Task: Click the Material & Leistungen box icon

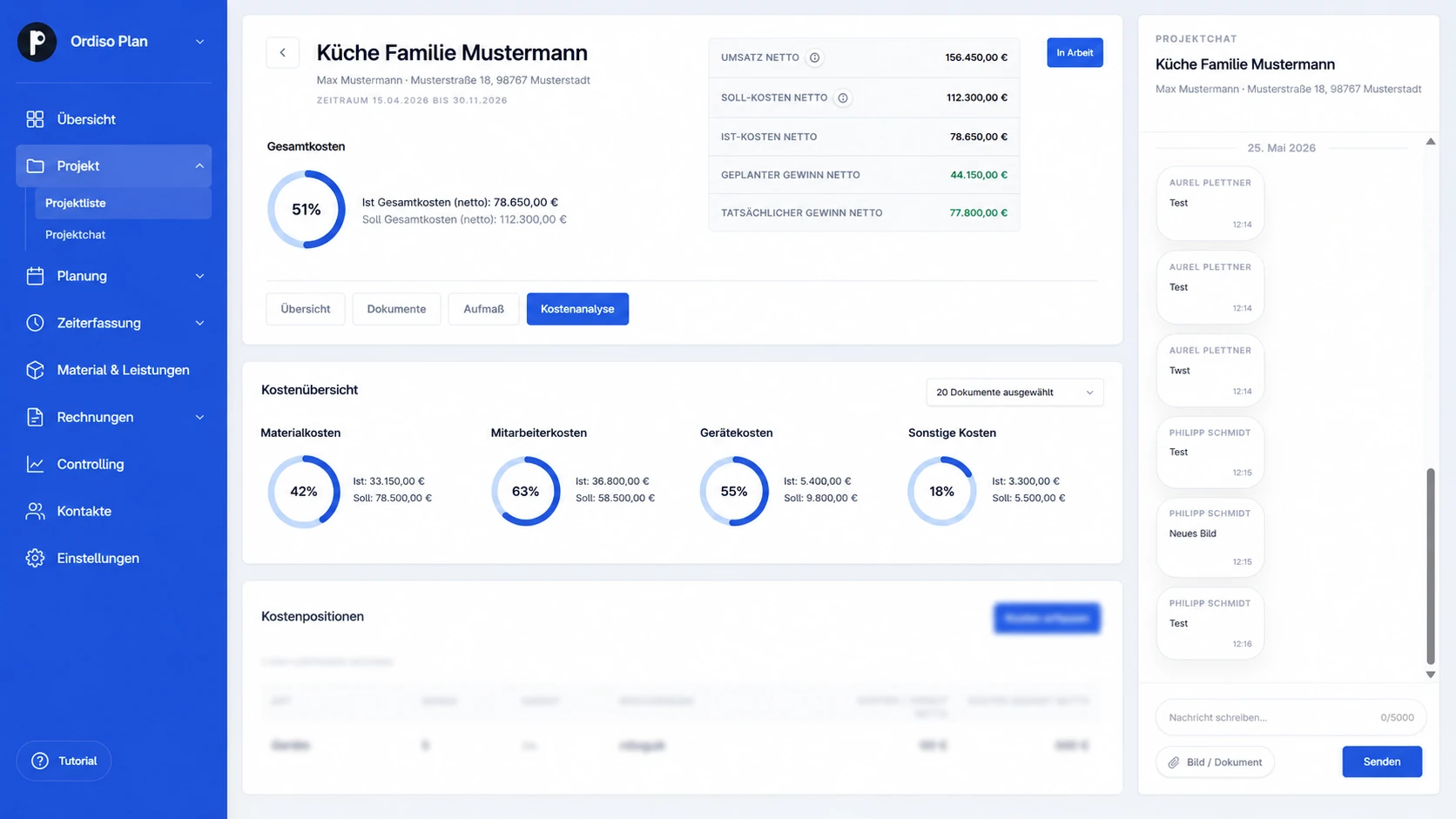Action: click(x=35, y=370)
